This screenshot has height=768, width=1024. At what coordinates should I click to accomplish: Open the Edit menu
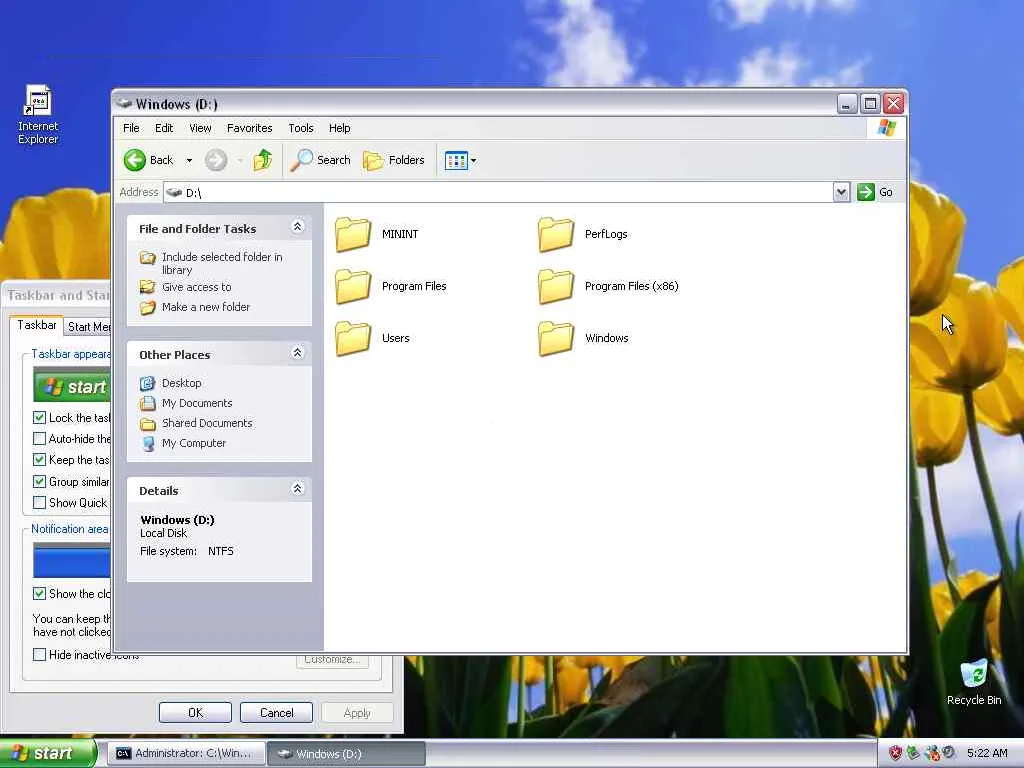click(164, 128)
